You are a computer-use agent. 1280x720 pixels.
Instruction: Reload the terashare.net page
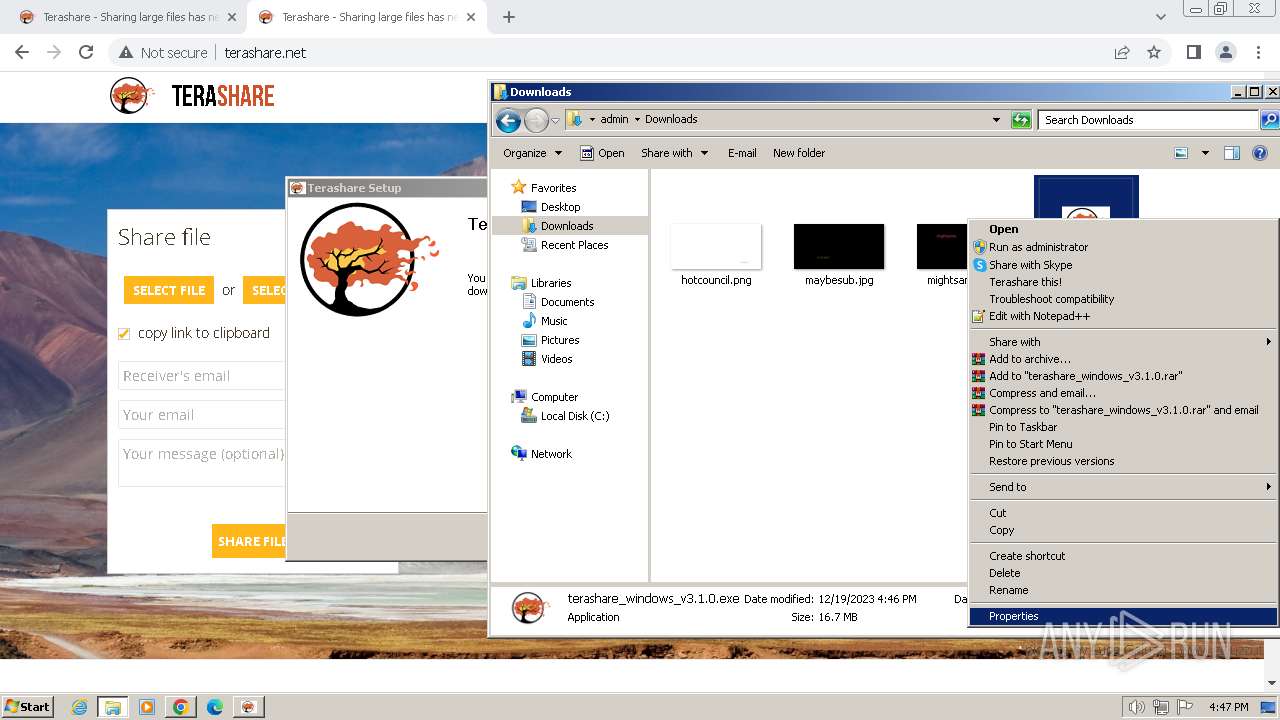point(86,52)
